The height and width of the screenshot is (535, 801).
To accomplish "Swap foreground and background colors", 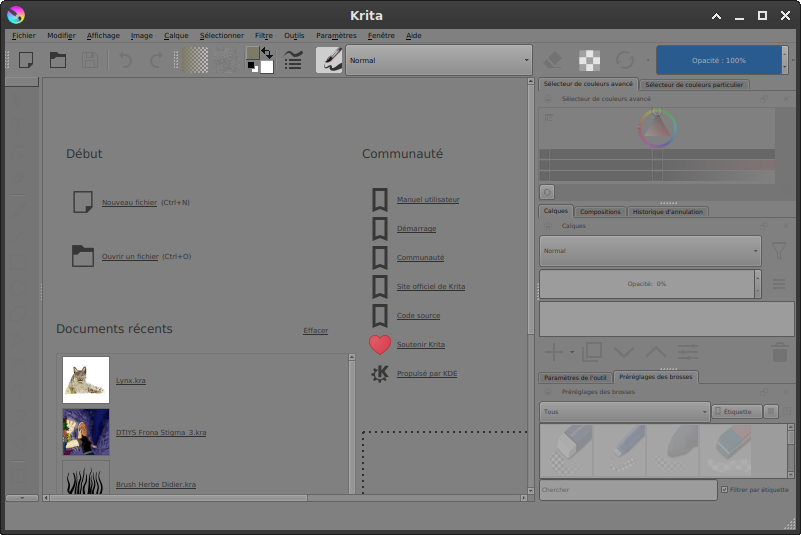I will click(267, 52).
